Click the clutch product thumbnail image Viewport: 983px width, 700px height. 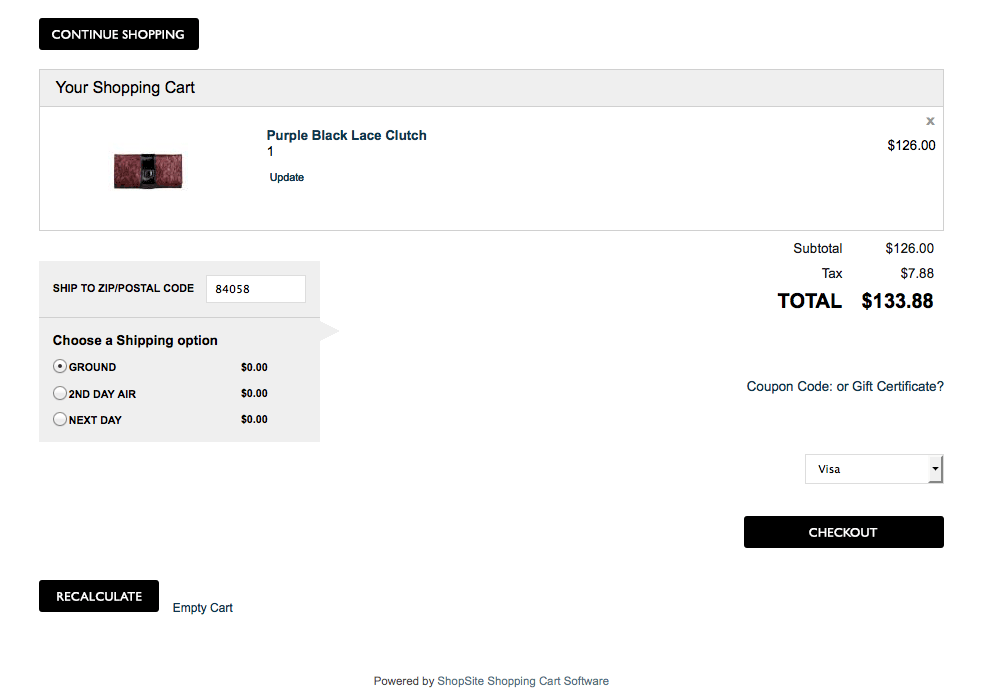pos(148,171)
